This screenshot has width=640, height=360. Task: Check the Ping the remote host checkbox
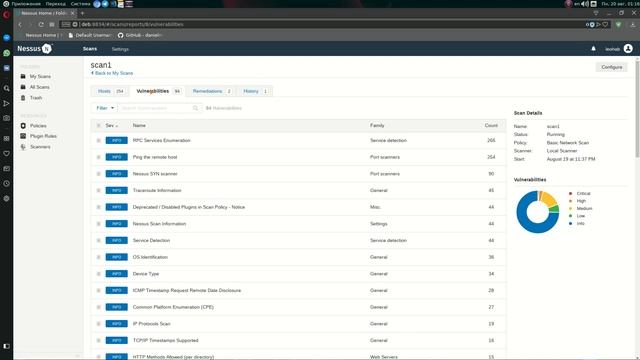[98, 157]
